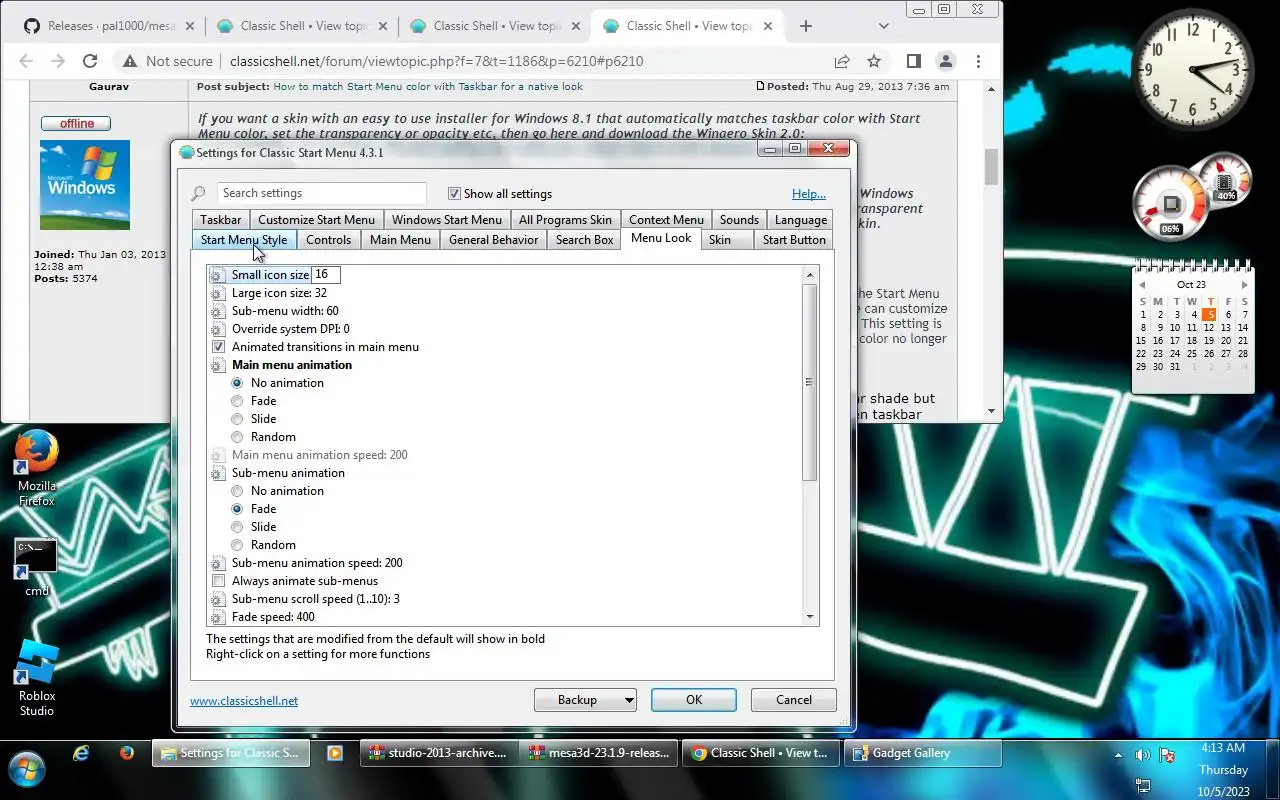Open the Chrome share icon

coord(842,61)
